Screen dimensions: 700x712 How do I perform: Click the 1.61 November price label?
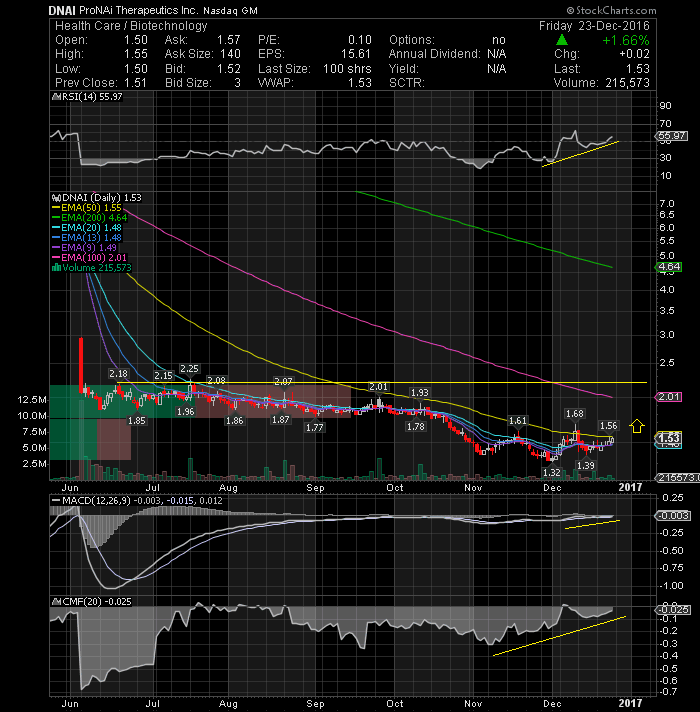pos(518,421)
